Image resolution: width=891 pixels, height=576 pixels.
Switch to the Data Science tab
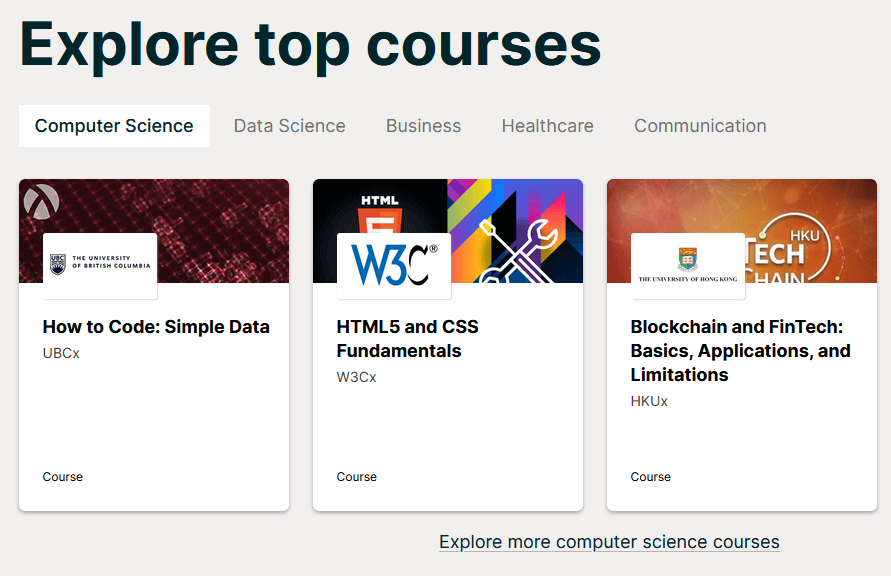click(290, 126)
